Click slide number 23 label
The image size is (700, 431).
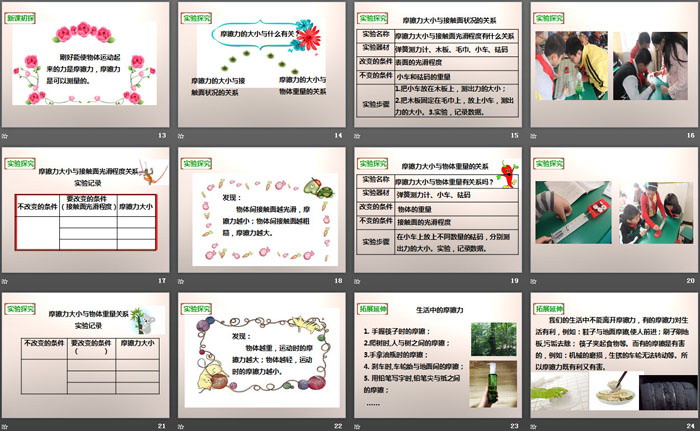[515, 426]
